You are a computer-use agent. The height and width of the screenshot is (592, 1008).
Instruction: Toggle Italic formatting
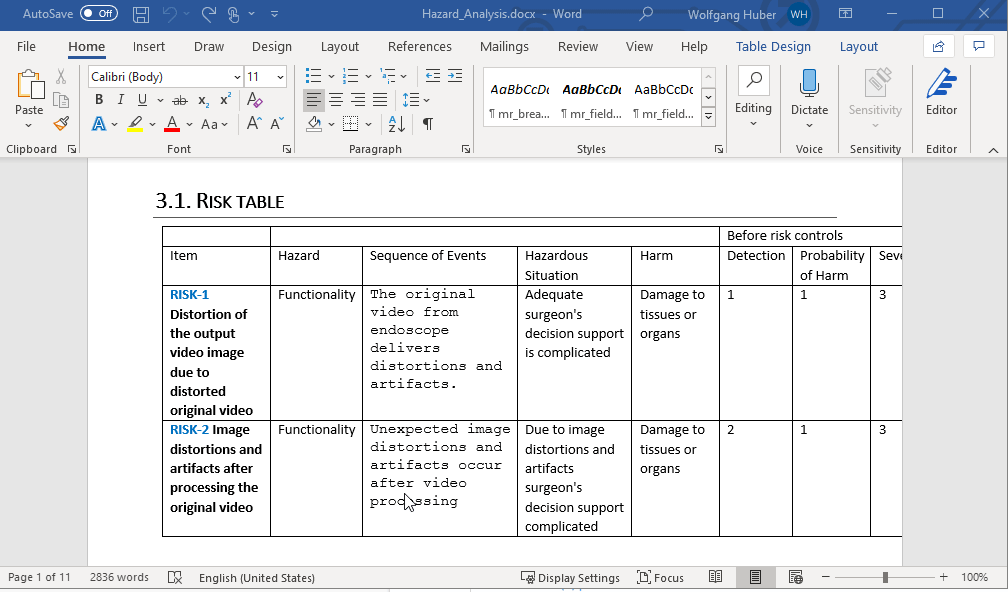(x=120, y=100)
